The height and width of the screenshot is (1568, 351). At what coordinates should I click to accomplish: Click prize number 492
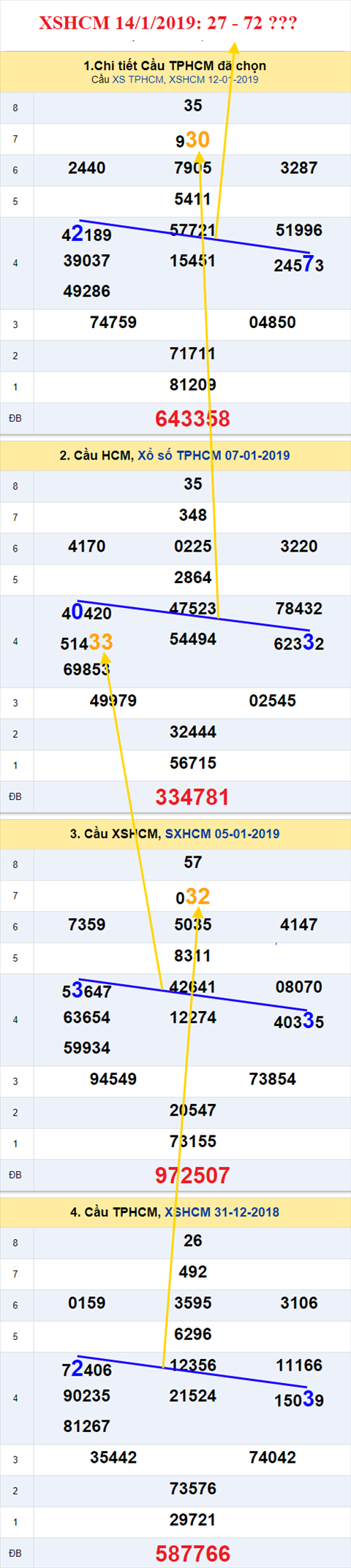click(193, 1272)
